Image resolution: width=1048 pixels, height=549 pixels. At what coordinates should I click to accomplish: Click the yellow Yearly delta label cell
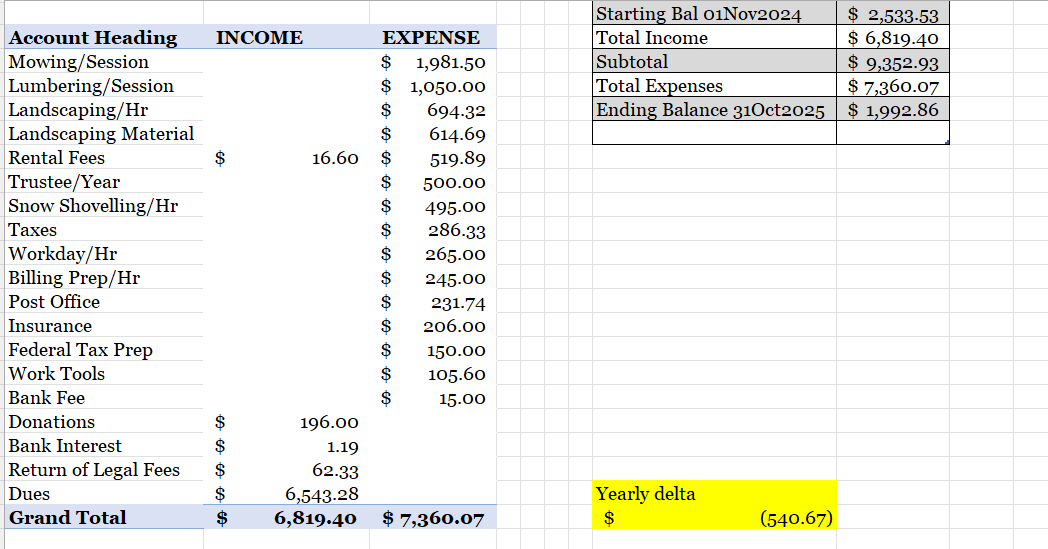tap(714, 494)
